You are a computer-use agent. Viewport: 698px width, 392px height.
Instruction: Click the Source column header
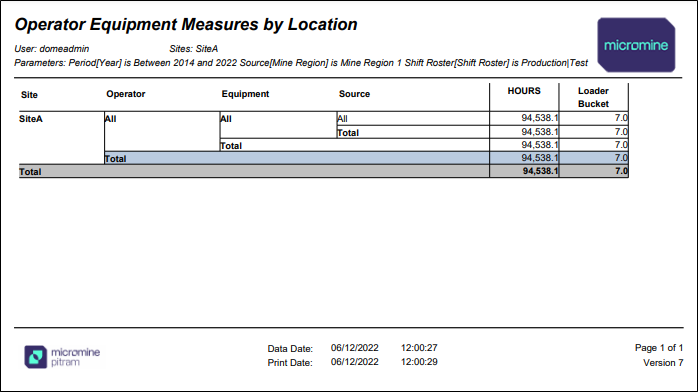(354, 94)
